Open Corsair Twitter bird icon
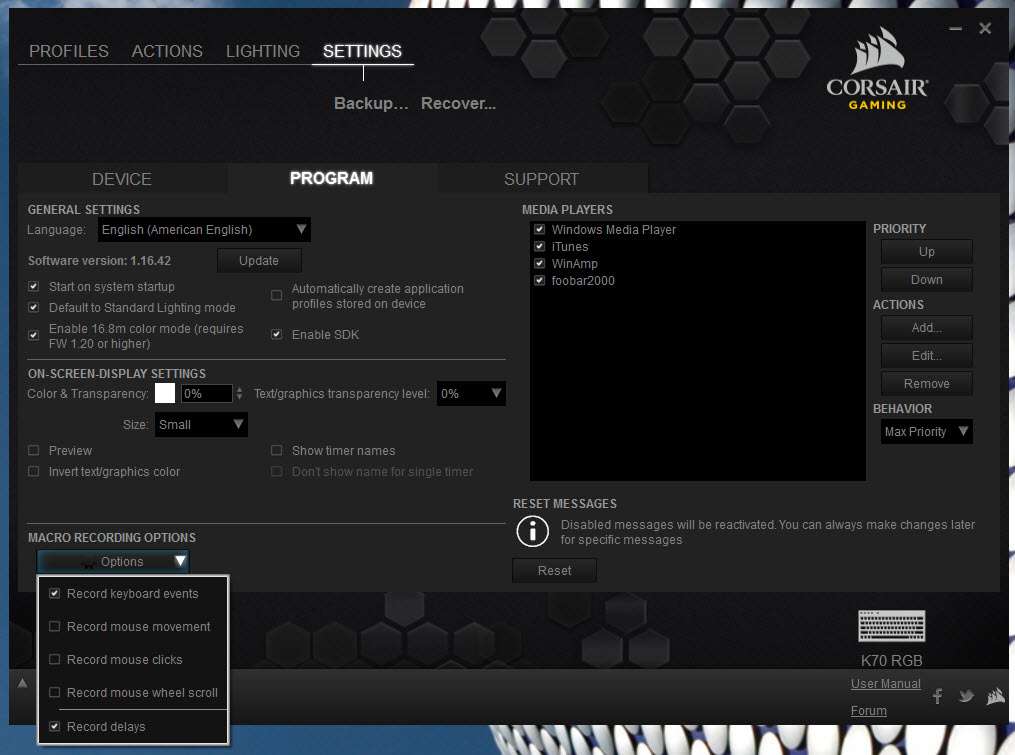Screen dimensions: 1015x755 click(966, 696)
